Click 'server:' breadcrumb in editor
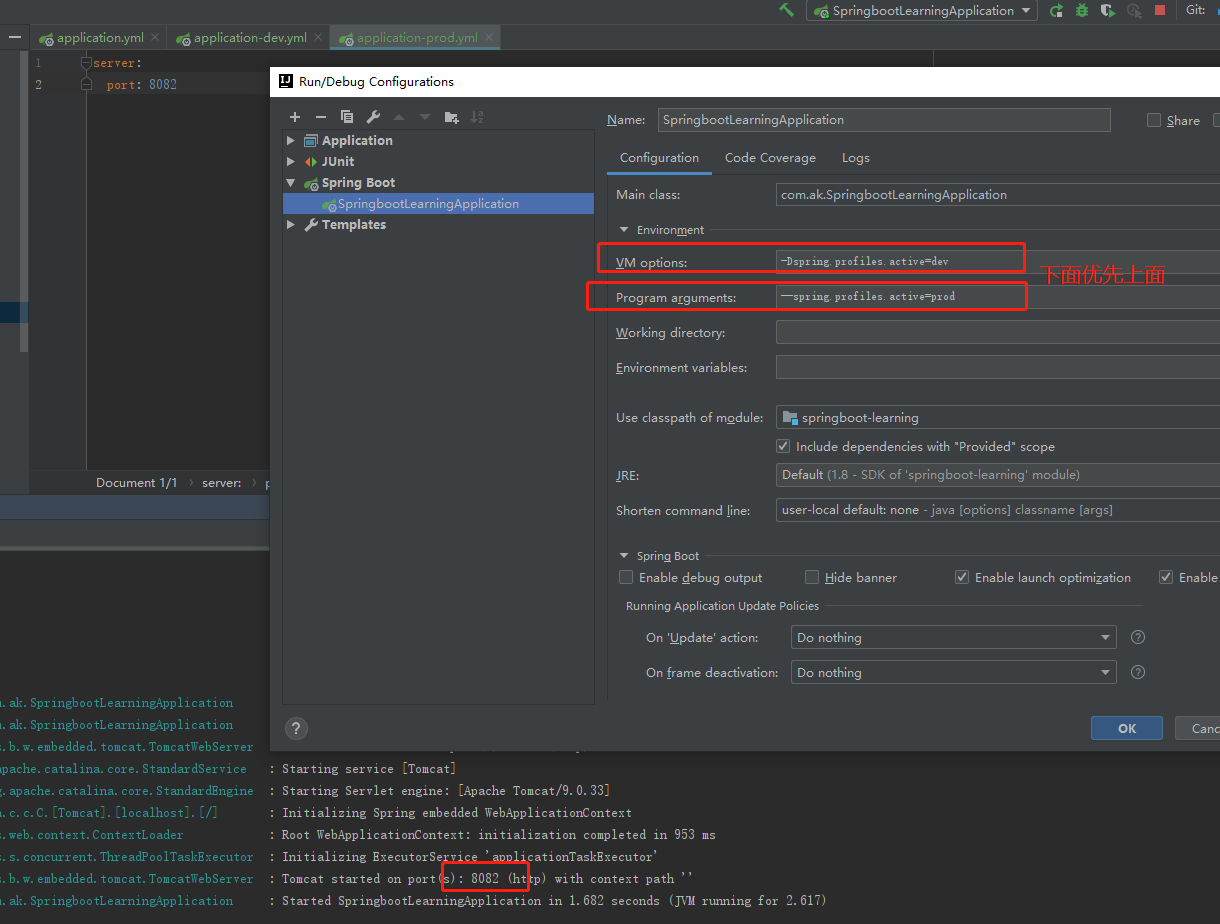 (x=221, y=482)
